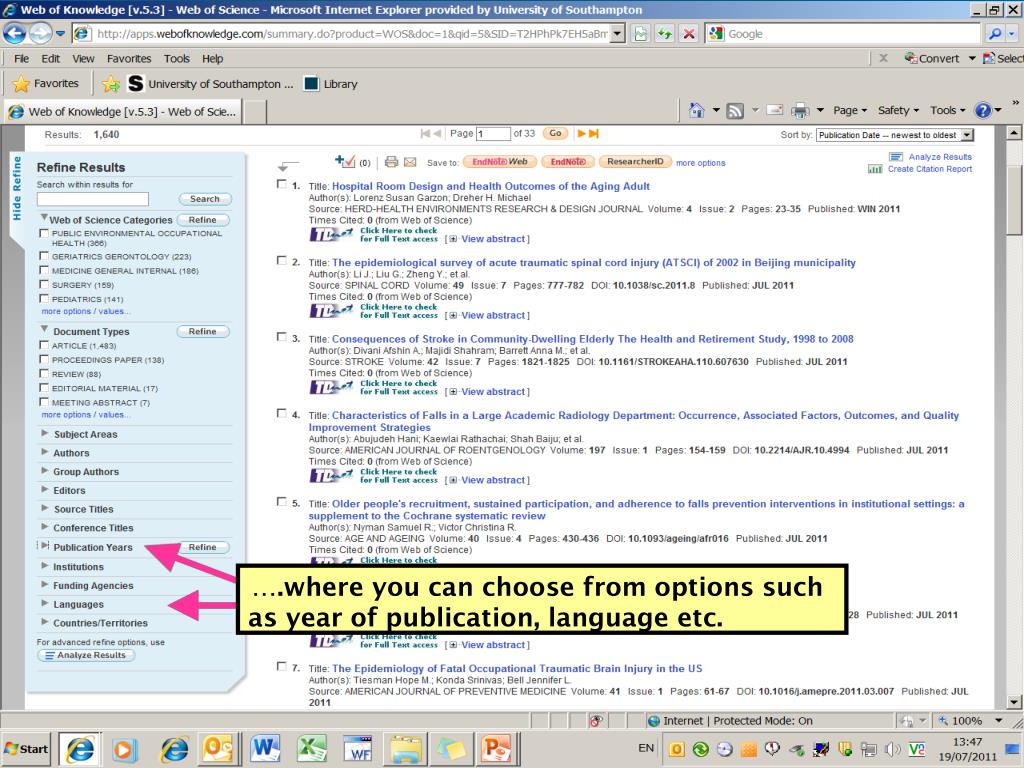Screen dimensions: 1024x768
Task: Click the results Print icon
Action: point(391,162)
